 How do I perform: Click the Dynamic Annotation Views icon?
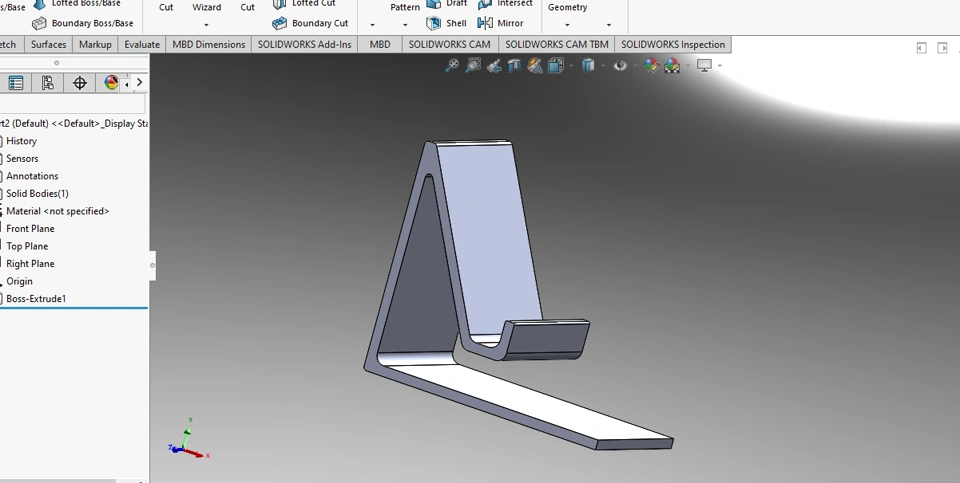[x=534, y=65]
